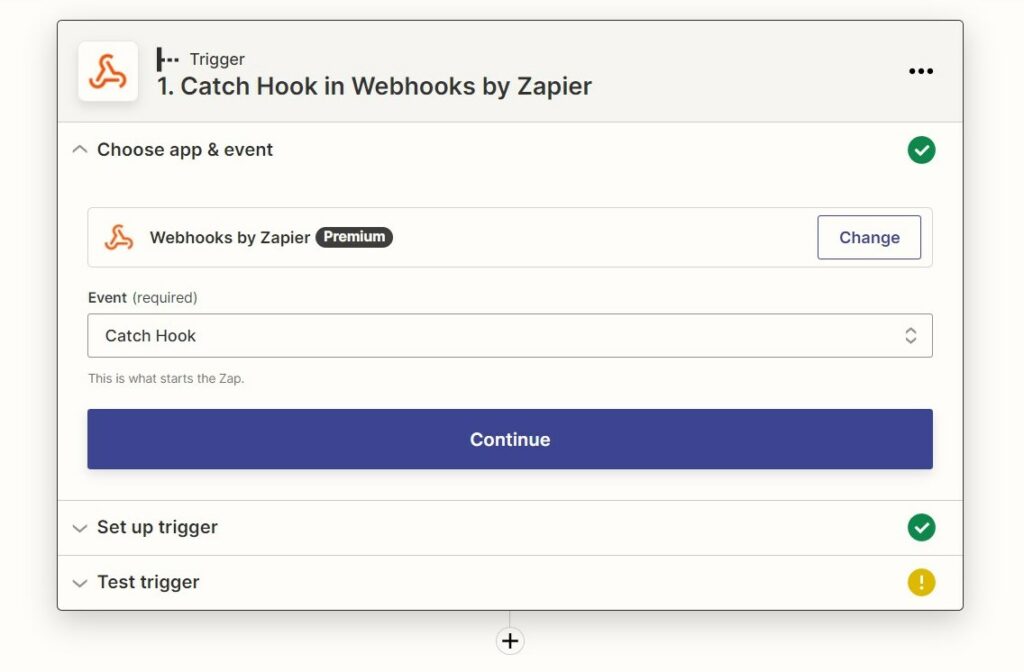Click the green check beside Set up trigger
The height and width of the screenshot is (672, 1024).
click(x=921, y=528)
